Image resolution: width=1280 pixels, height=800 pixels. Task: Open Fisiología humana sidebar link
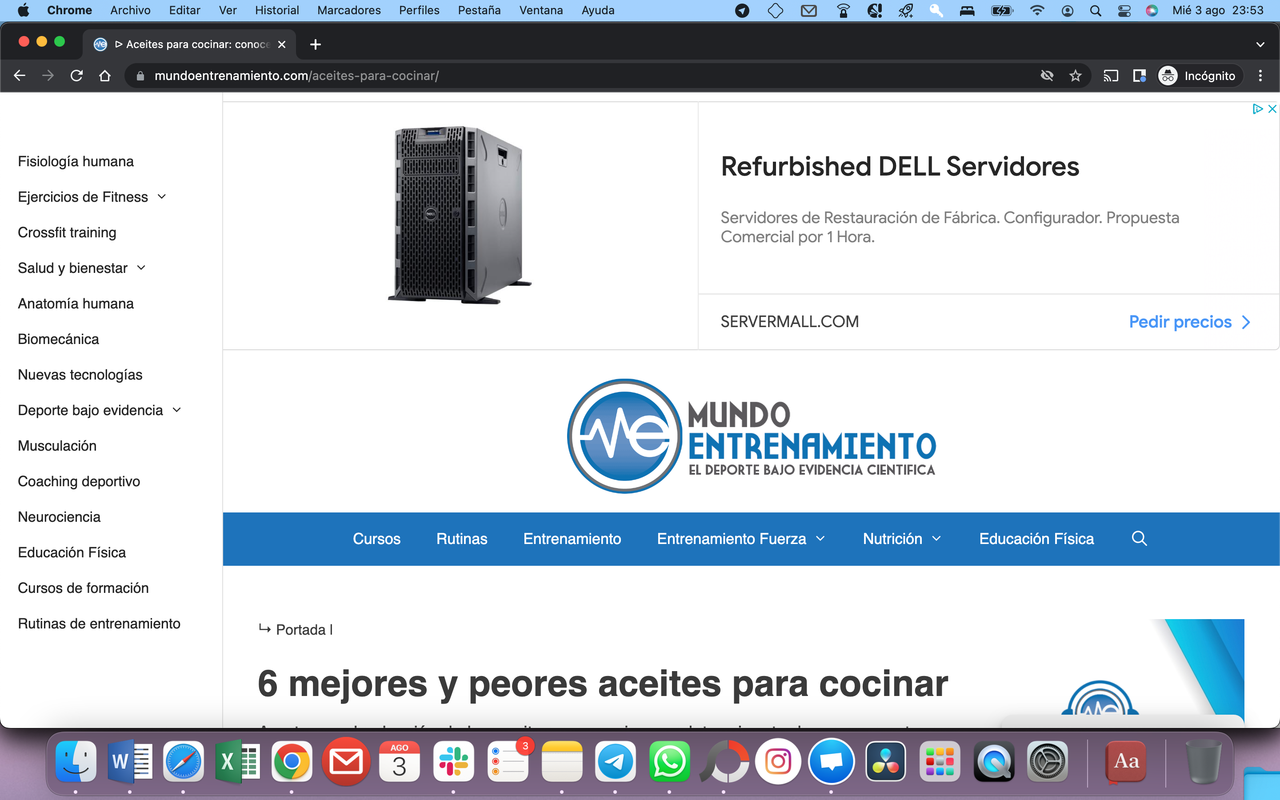point(76,161)
